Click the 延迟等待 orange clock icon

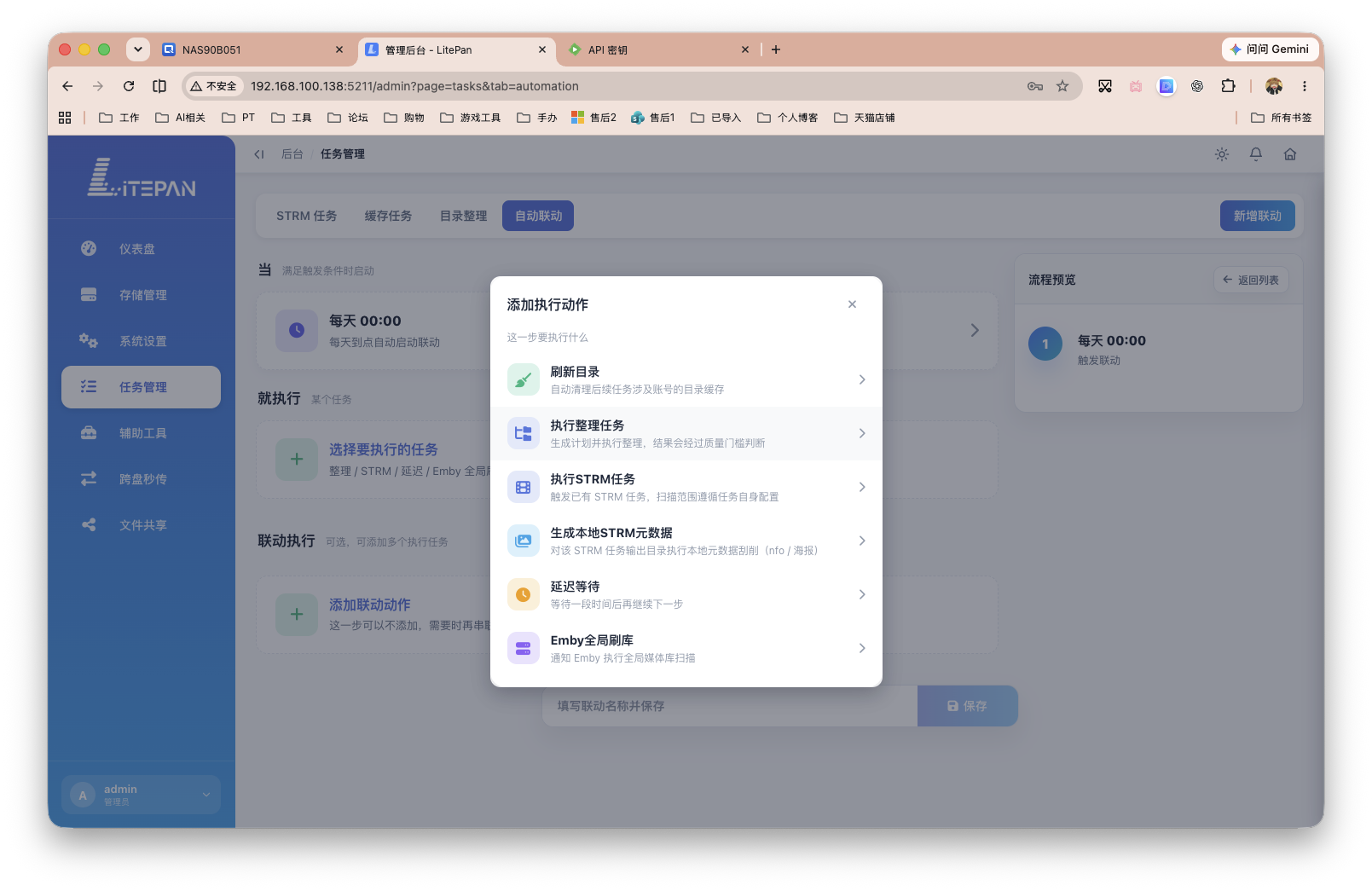click(524, 594)
